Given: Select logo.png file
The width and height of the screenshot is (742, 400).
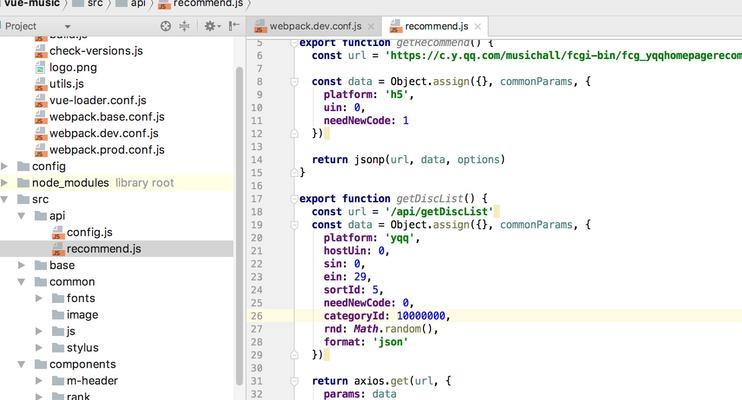Looking at the screenshot, I should click(73, 67).
